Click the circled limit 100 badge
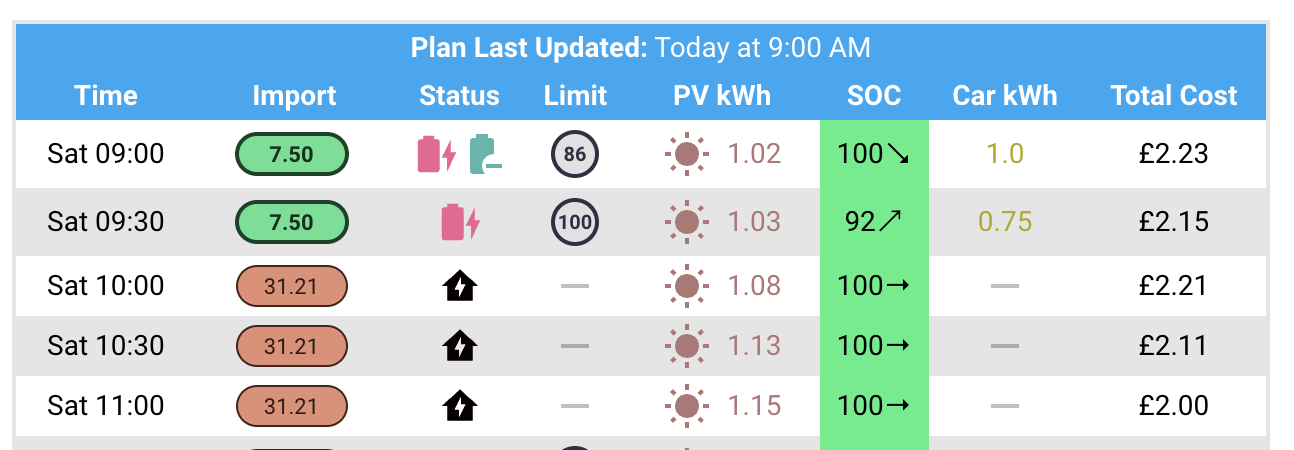The height and width of the screenshot is (450, 1294). 575,222
